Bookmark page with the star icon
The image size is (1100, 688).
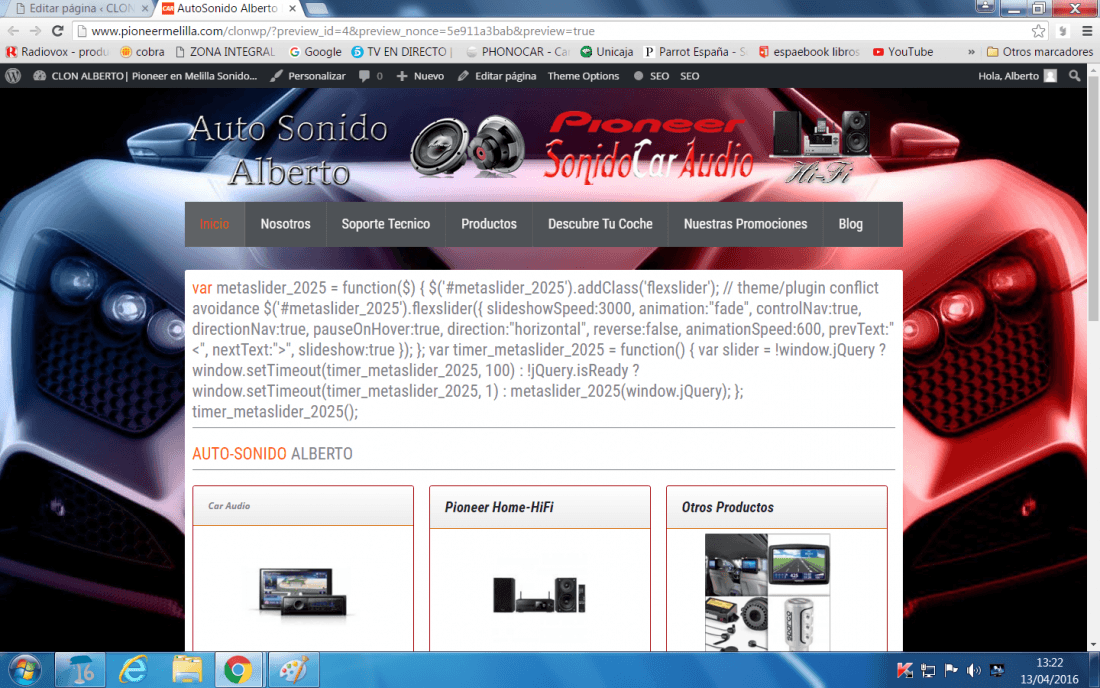pos(1038,31)
